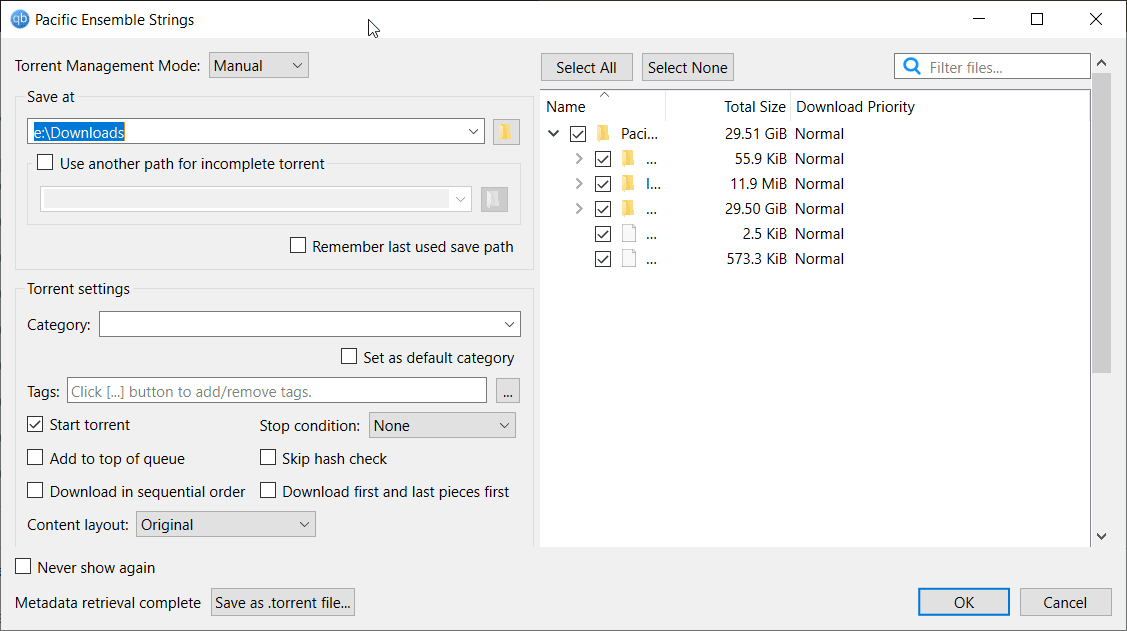This screenshot has width=1127, height=631.
Task: Click the scrollbar's up arrow
Action: pos(1101,63)
